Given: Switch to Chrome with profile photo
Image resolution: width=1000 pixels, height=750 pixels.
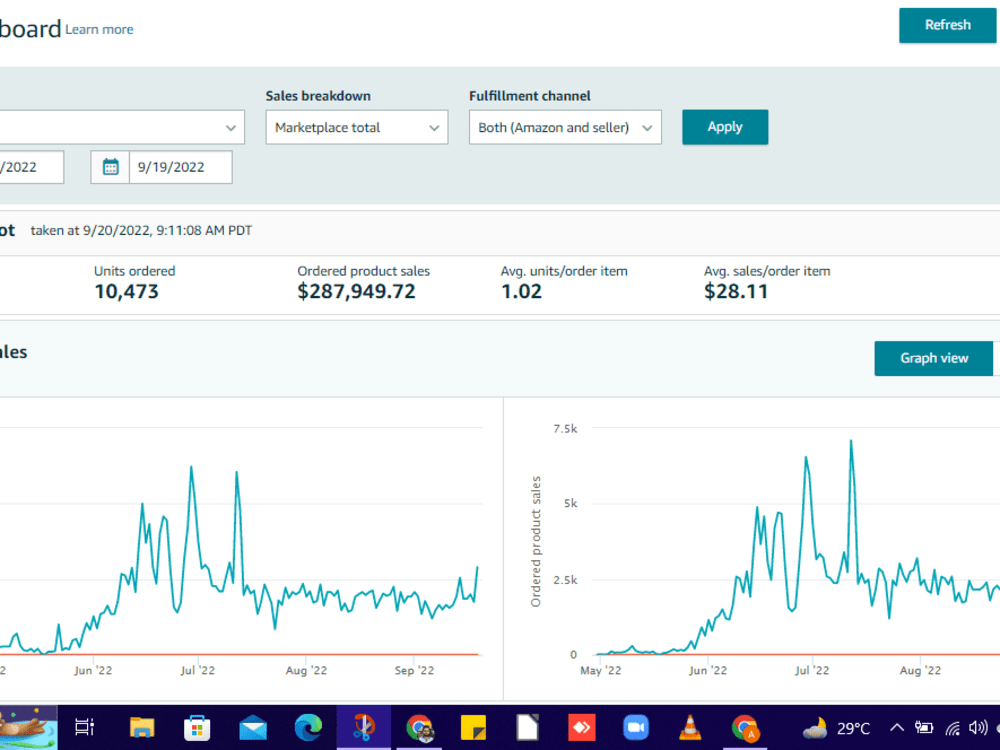Looking at the screenshot, I should (419, 728).
